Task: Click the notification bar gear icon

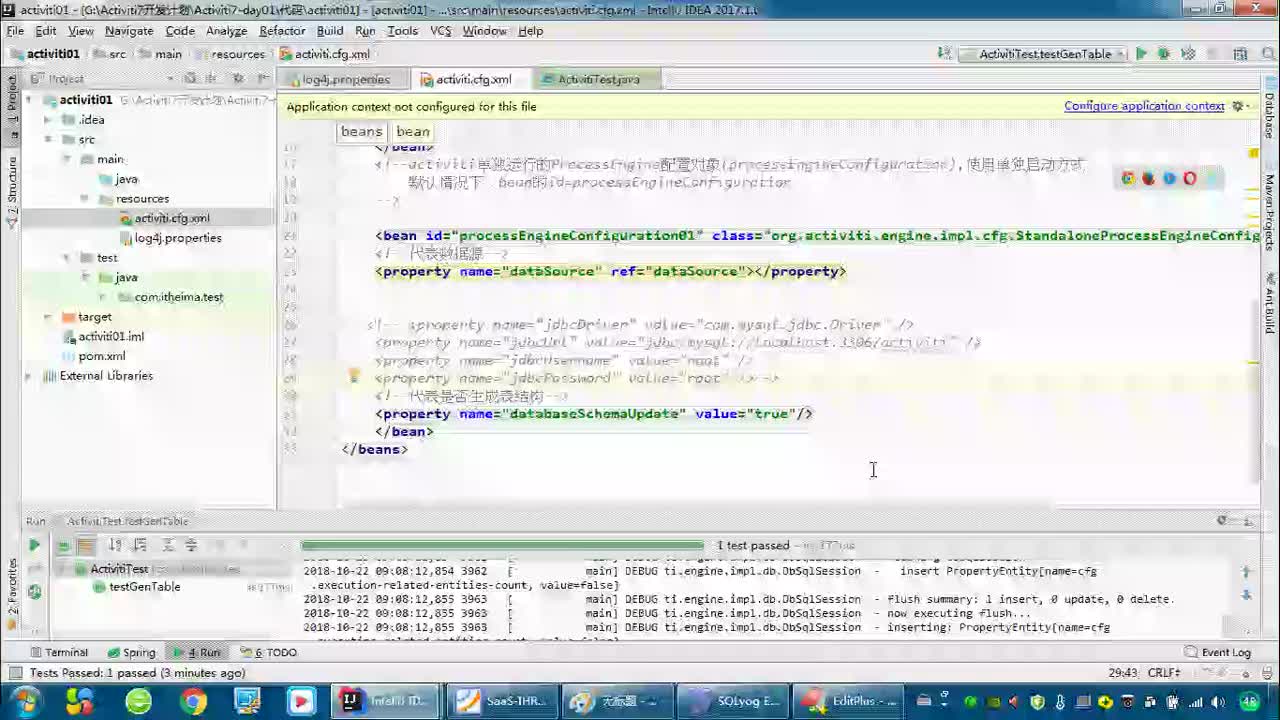Action: point(1238,106)
